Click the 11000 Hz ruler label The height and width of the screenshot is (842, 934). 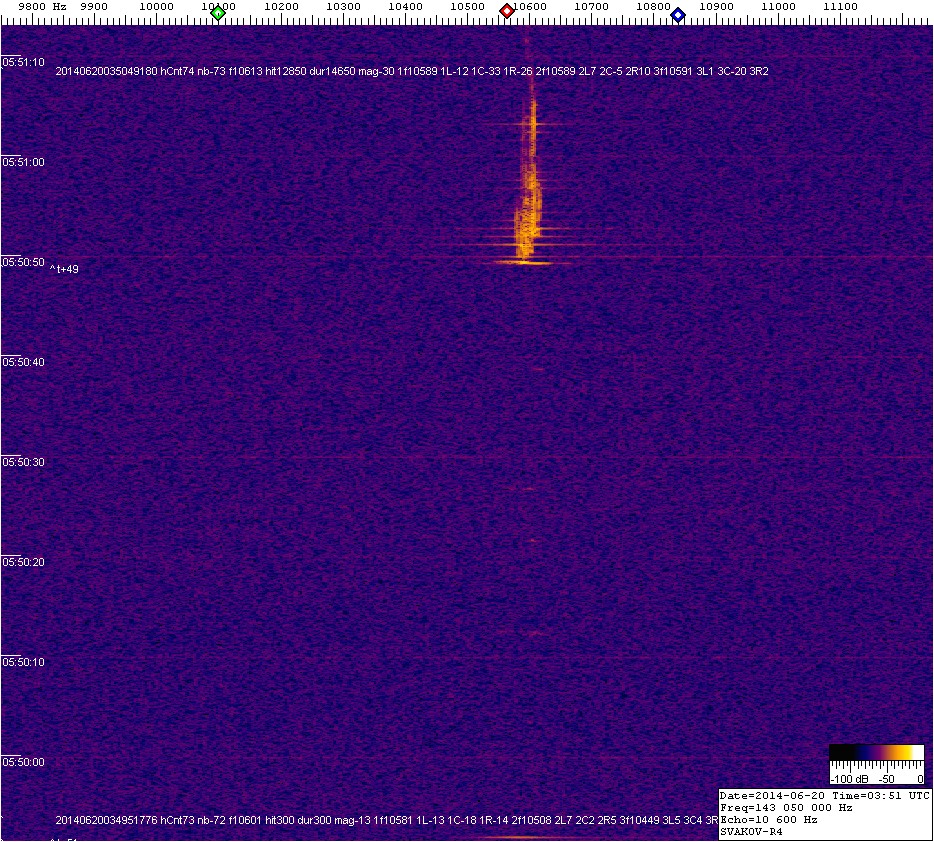(778, 7)
